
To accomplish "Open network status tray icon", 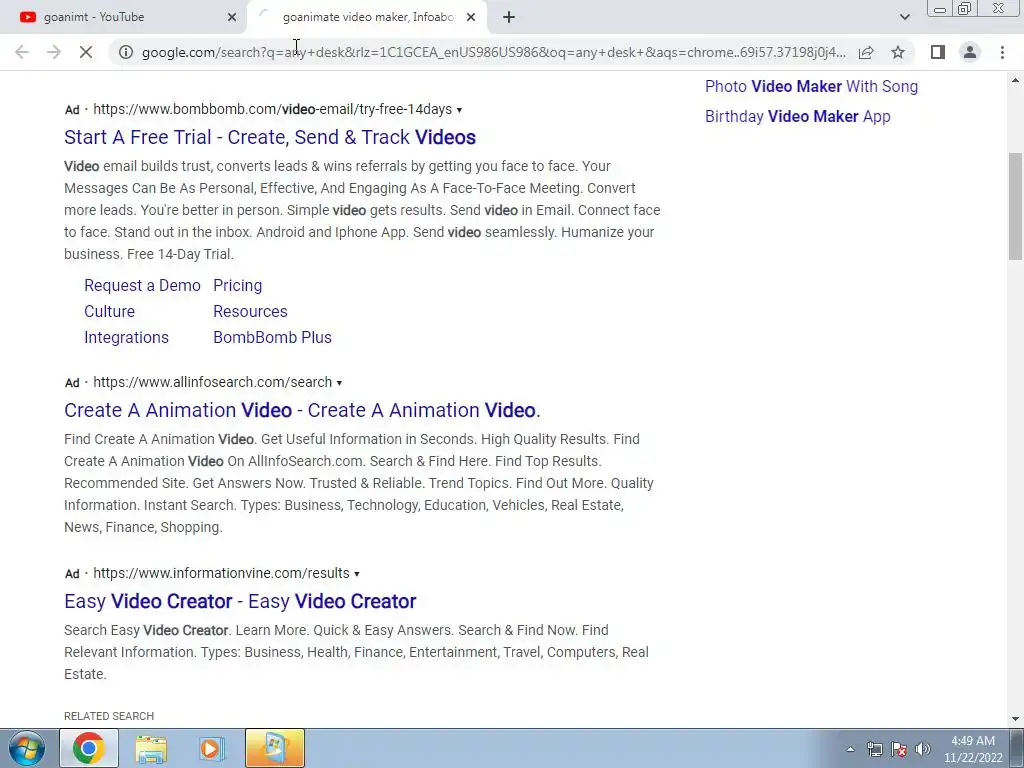I will tap(874, 749).
